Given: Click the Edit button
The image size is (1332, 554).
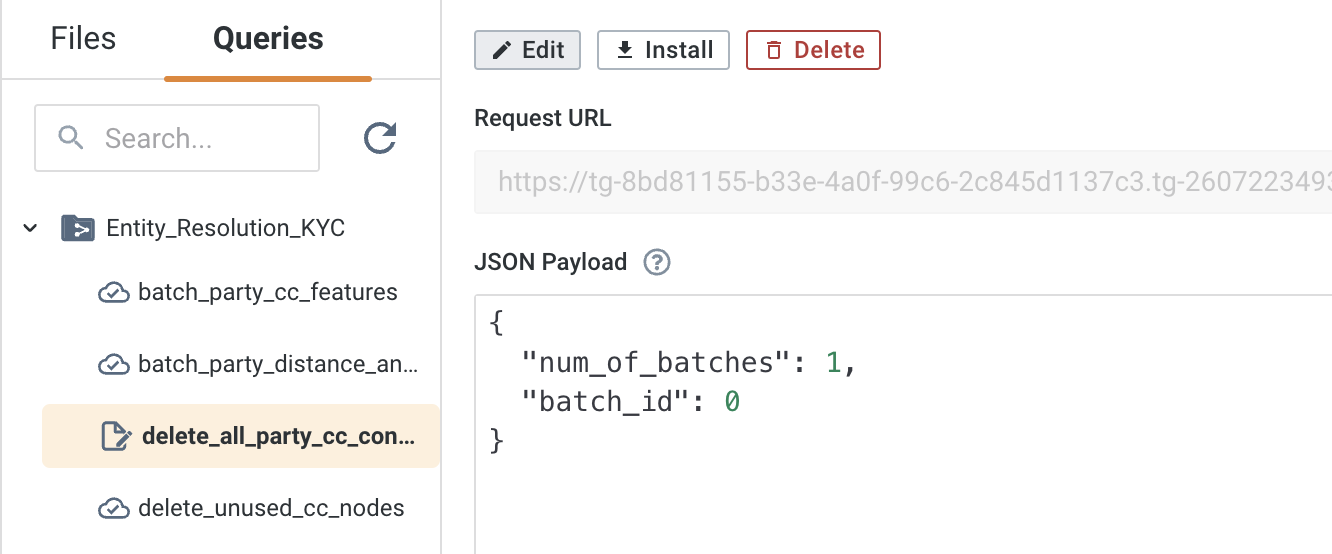Looking at the screenshot, I should tap(527, 50).
